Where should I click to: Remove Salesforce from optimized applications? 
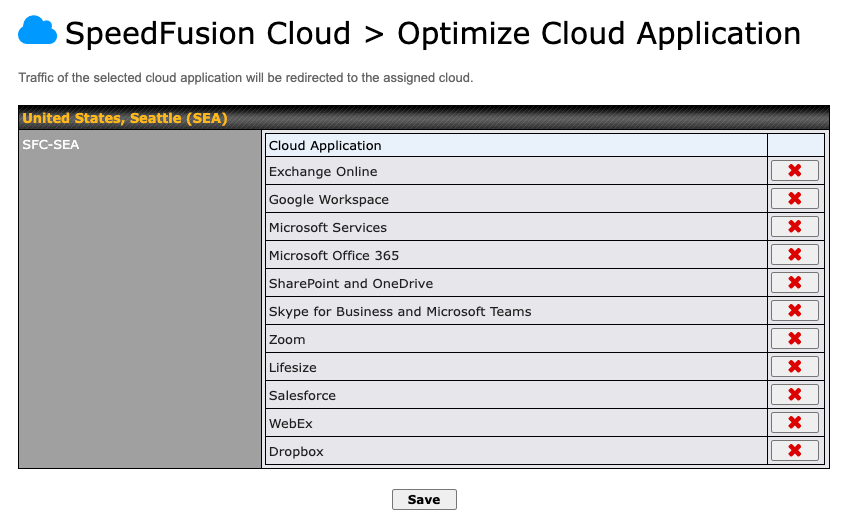(795, 395)
